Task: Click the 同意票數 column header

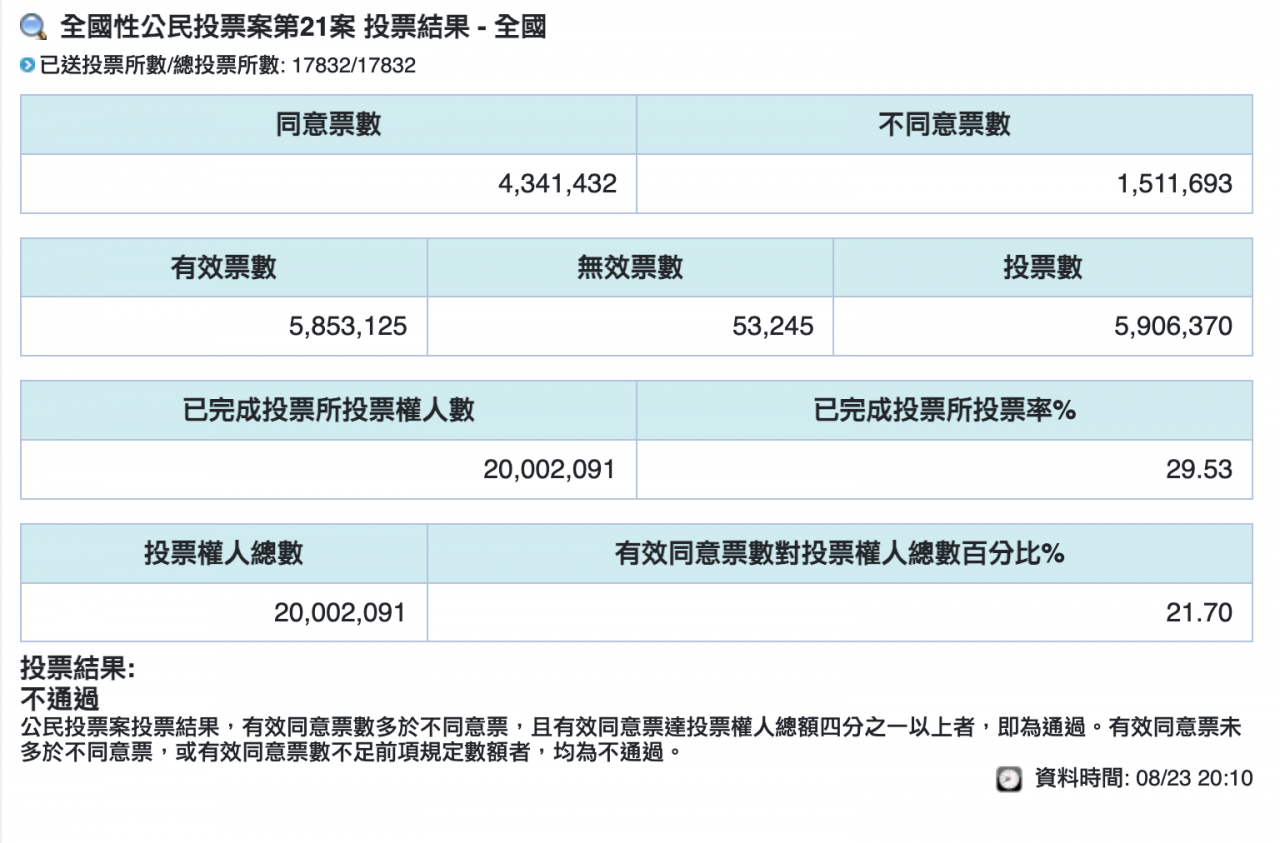Action: 328,125
